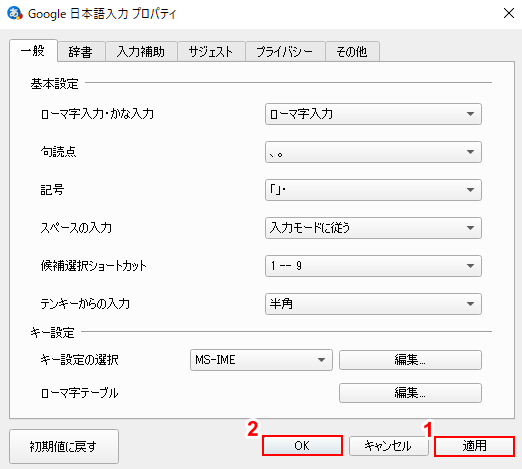Click 編集 button for ローマ字テーブル
Screen dimensions: 522x469
pos(410,393)
